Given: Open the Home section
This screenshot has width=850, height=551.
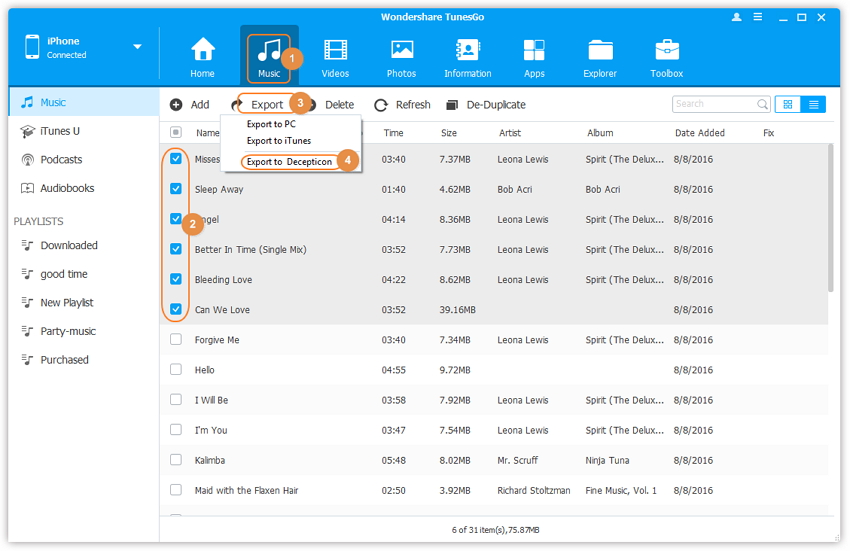Looking at the screenshot, I should coord(202,57).
